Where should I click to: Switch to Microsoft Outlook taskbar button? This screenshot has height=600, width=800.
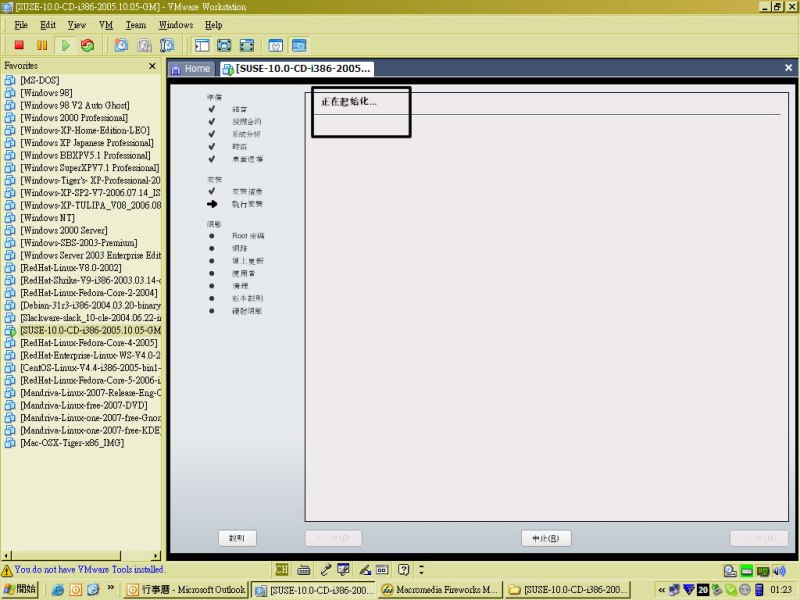pyautogui.click(x=186, y=590)
